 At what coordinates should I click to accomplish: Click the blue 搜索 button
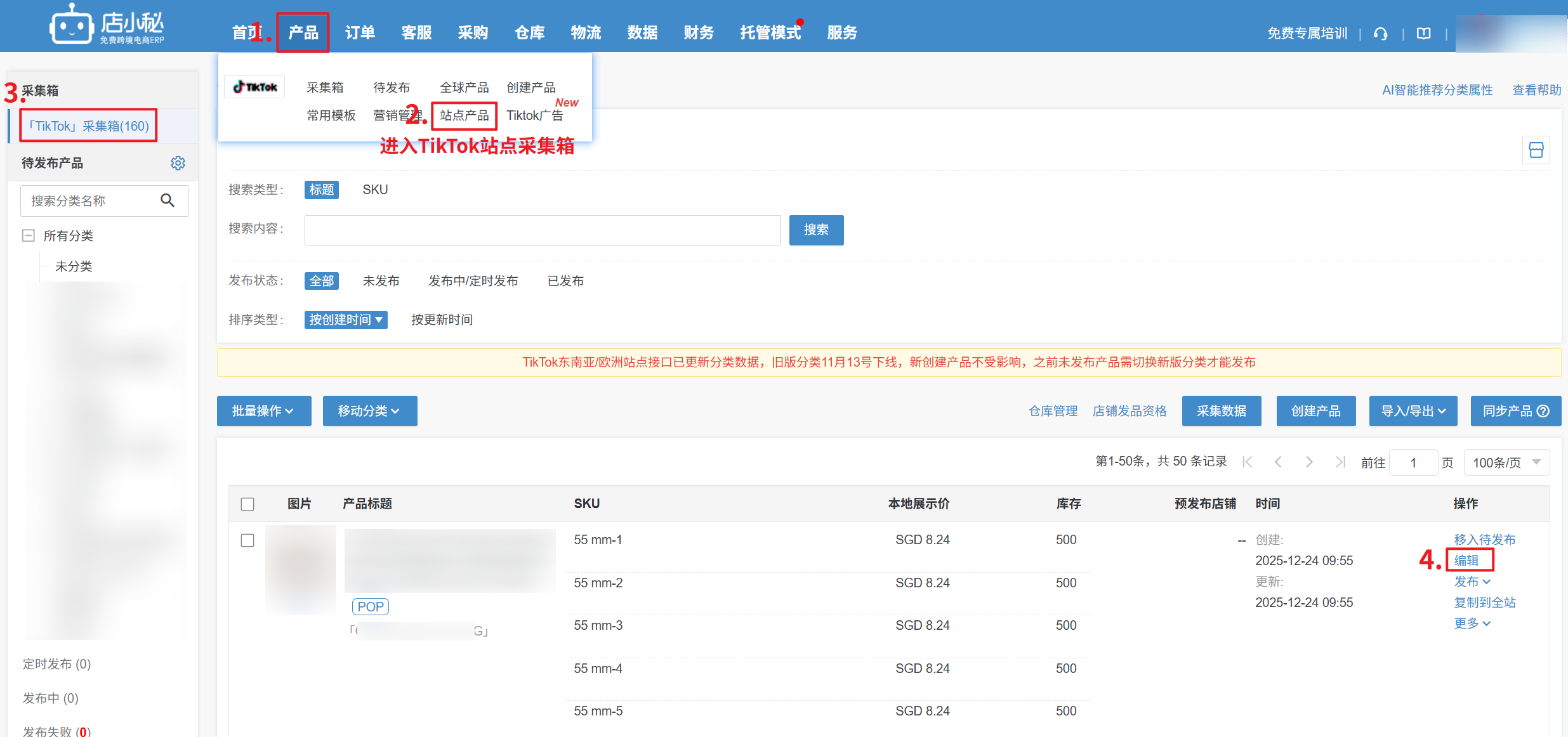[815, 230]
